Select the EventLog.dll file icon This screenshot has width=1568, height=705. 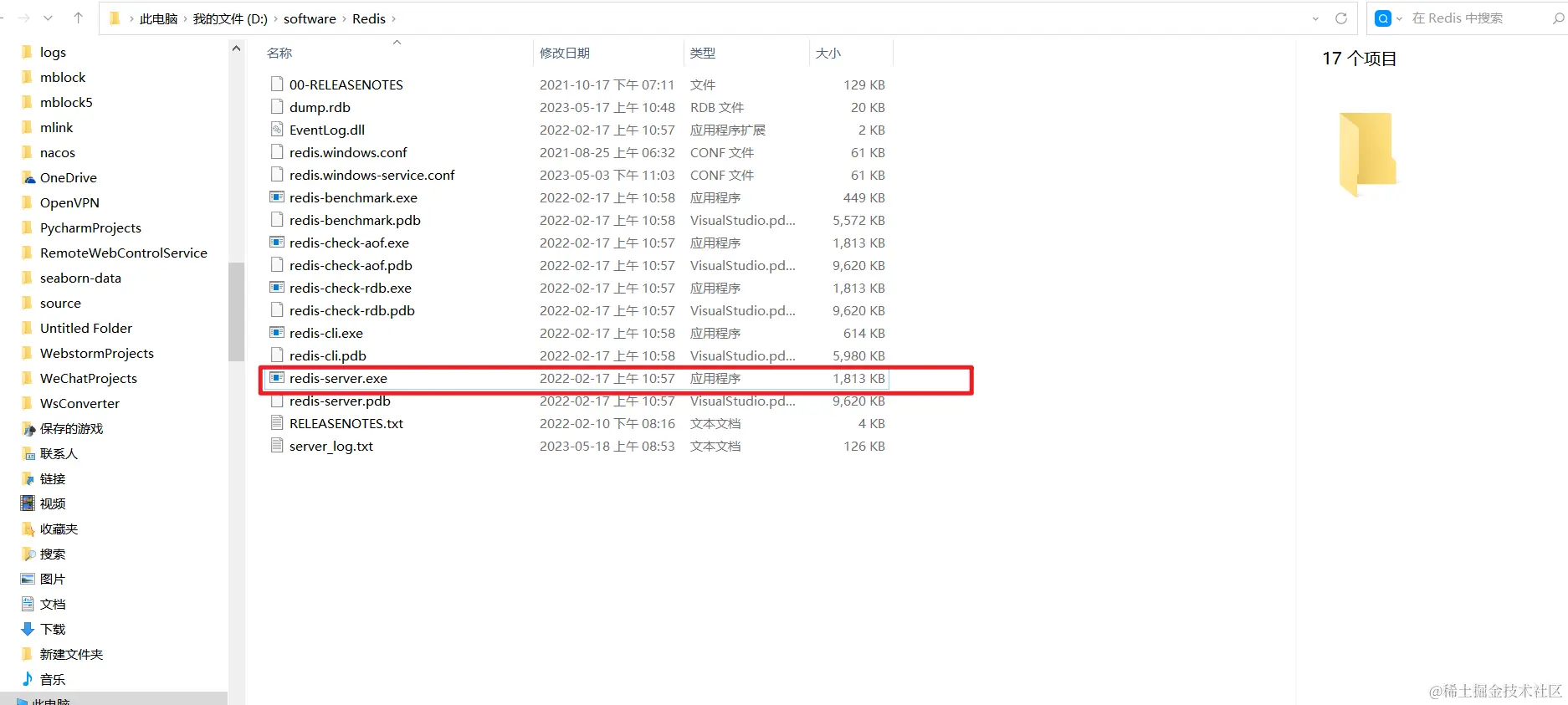point(277,129)
